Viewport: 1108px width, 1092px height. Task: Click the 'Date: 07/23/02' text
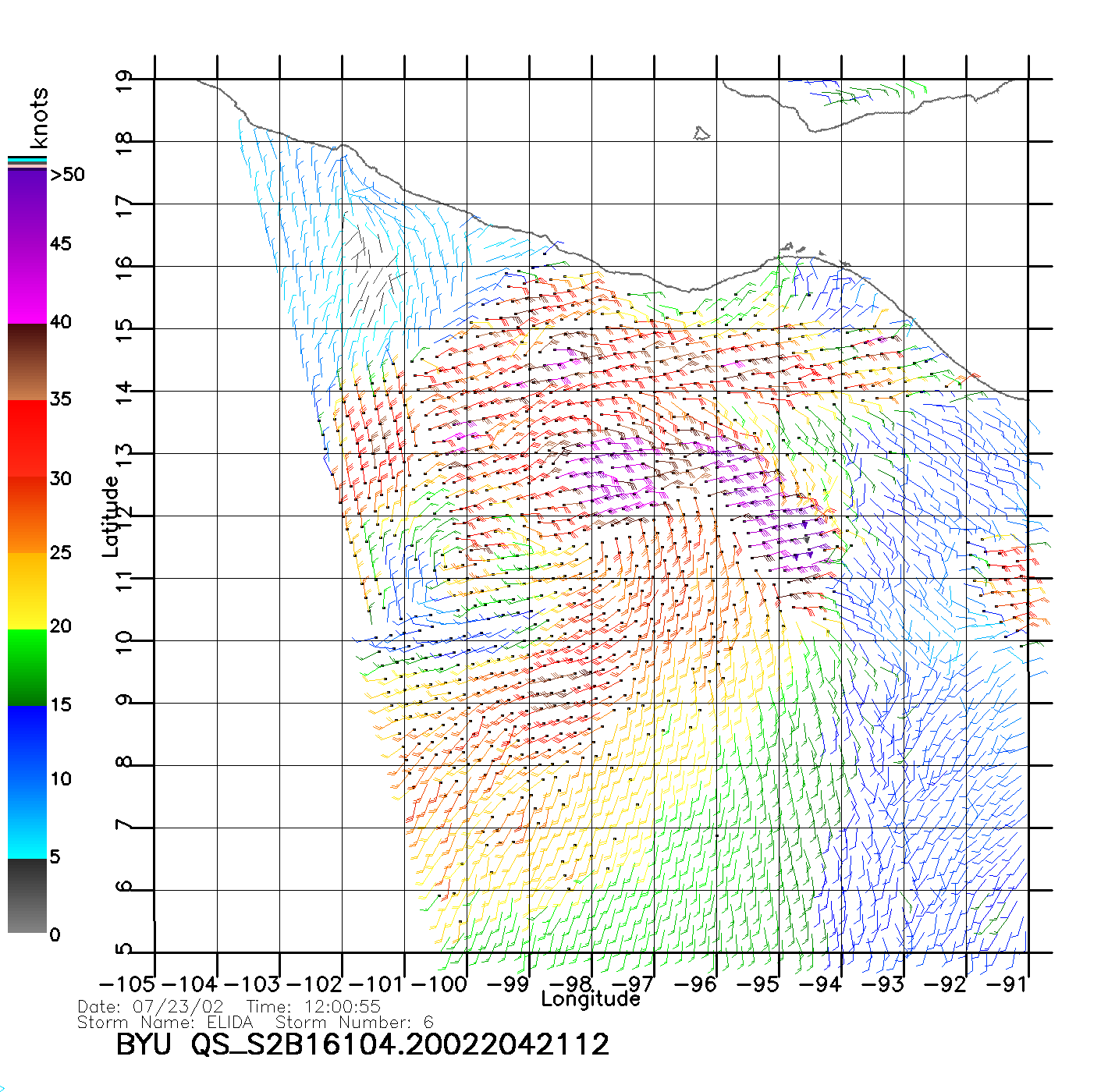coord(151,1007)
